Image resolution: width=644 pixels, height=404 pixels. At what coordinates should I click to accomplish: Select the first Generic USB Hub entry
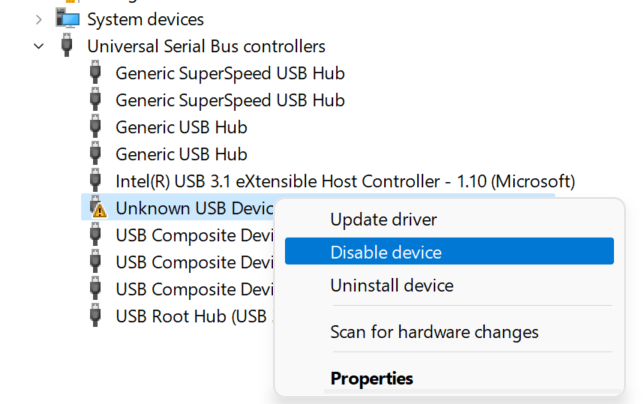[x=181, y=127]
